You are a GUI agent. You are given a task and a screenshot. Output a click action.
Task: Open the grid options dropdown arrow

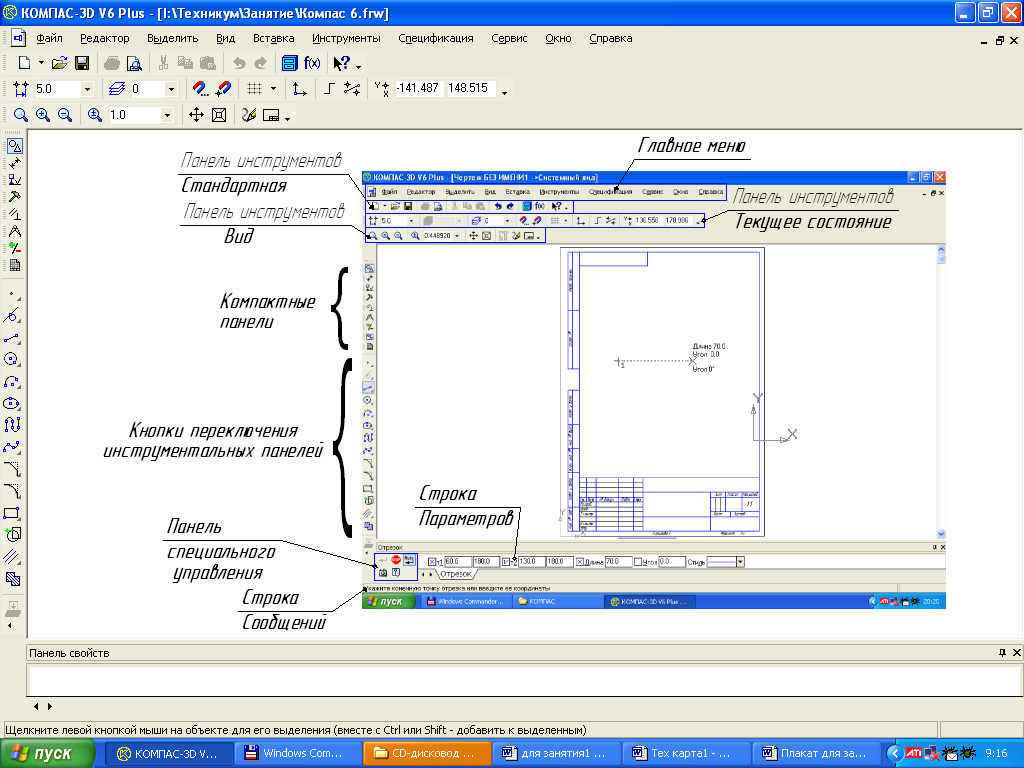pos(273,89)
